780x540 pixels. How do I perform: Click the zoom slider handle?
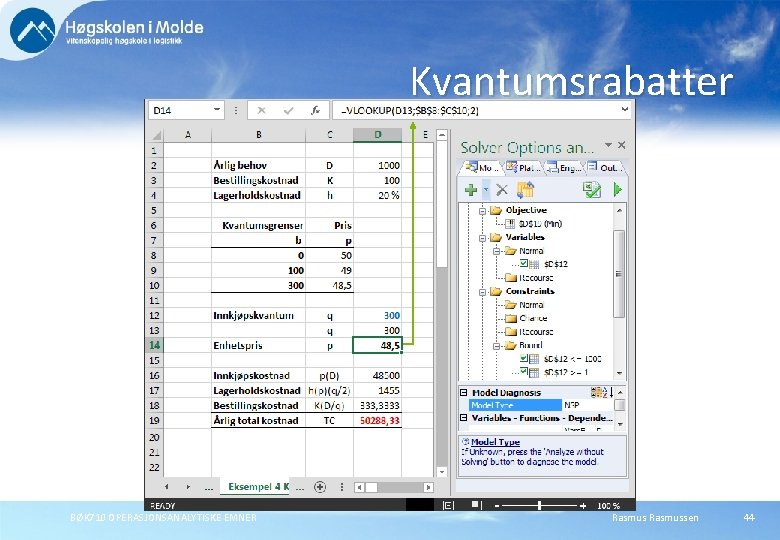click(x=539, y=506)
